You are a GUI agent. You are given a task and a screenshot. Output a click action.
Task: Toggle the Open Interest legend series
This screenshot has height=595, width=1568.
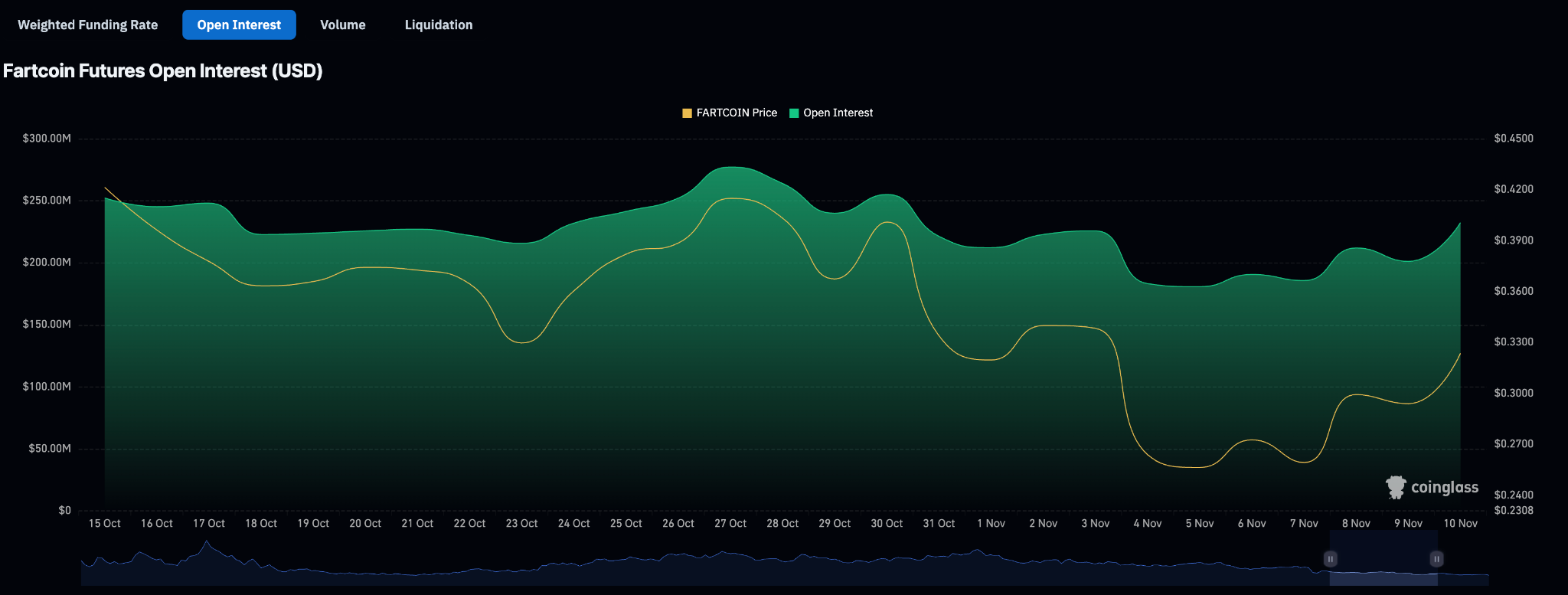point(838,113)
